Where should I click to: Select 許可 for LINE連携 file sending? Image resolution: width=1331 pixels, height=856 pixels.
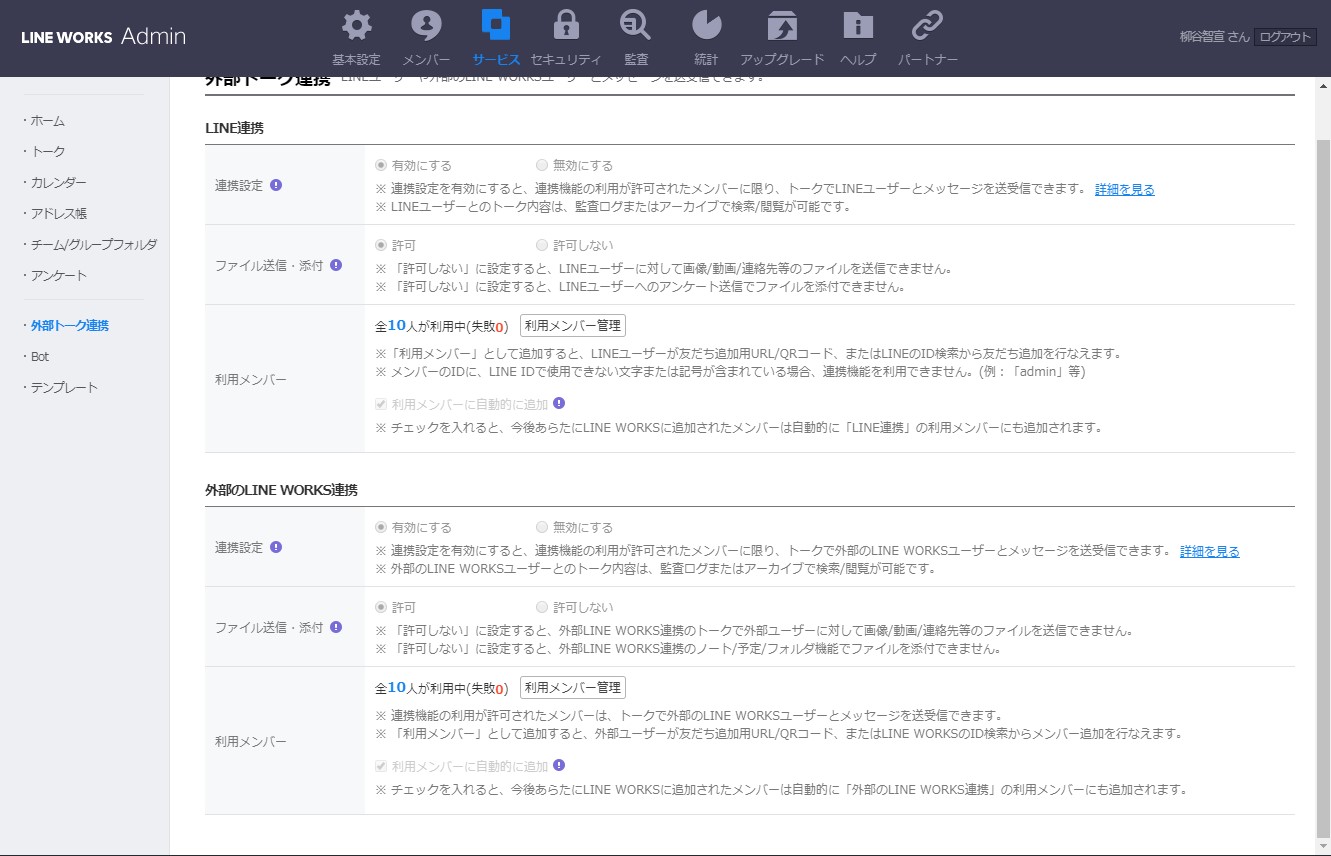pyautogui.click(x=381, y=245)
